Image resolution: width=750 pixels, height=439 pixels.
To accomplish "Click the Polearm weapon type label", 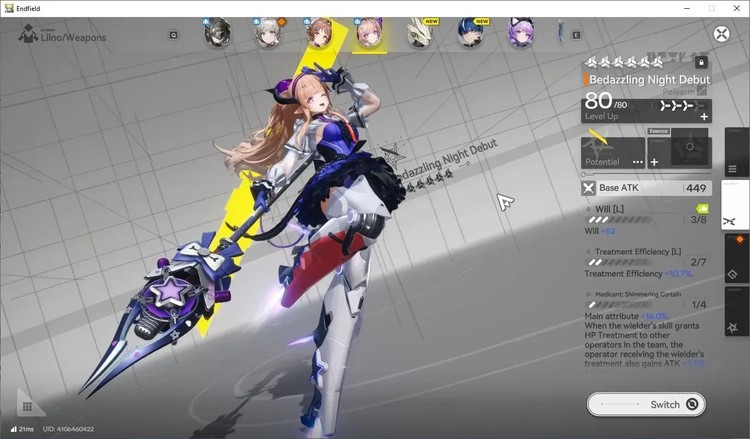I will (x=678, y=91).
